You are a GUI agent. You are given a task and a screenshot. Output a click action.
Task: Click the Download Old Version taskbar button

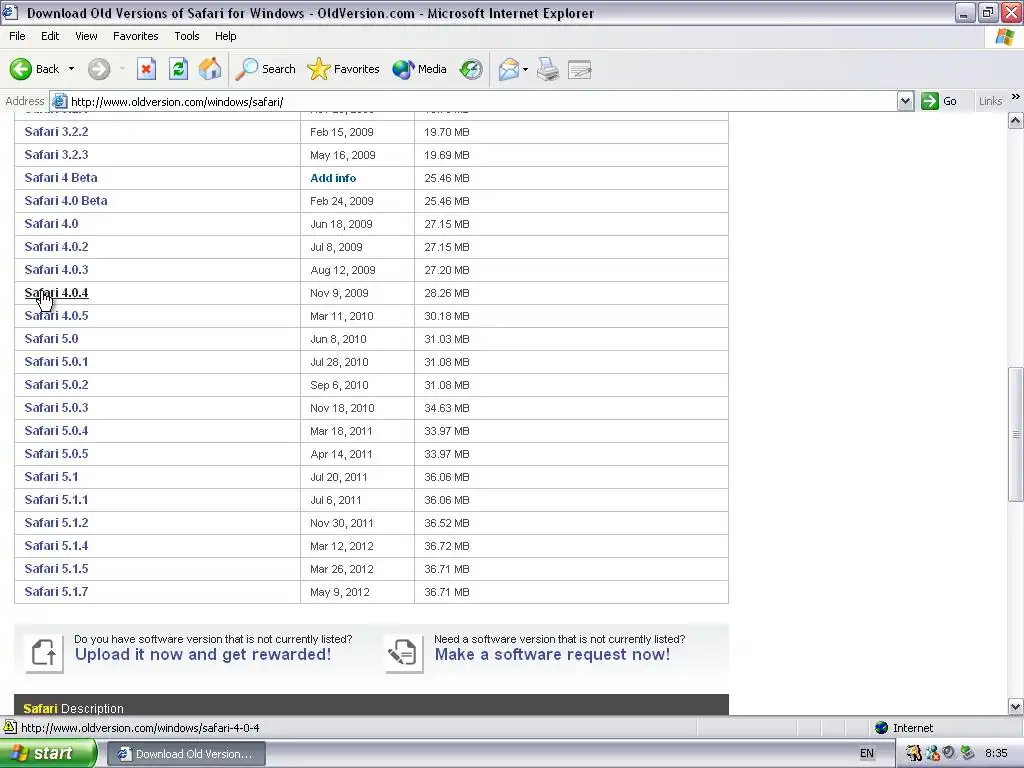186,754
